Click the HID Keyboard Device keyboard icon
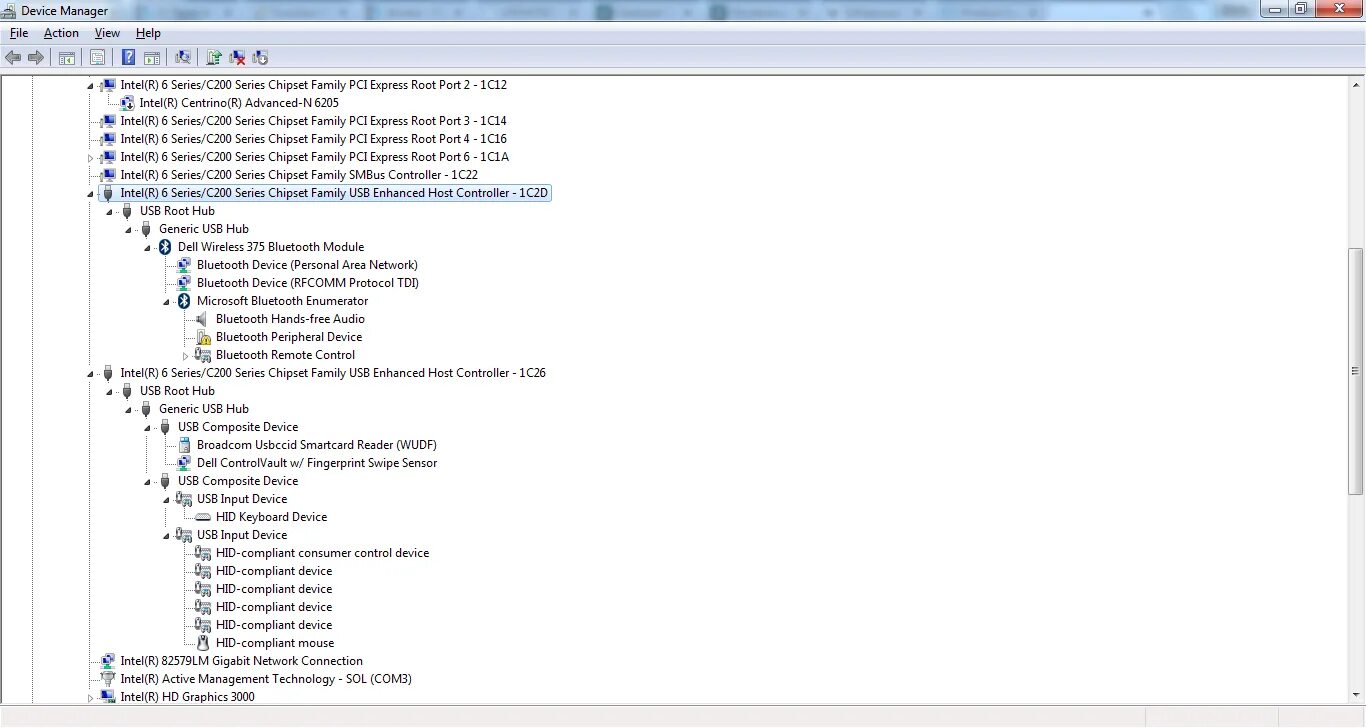Viewport: 1366px width, 728px height. (203, 517)
